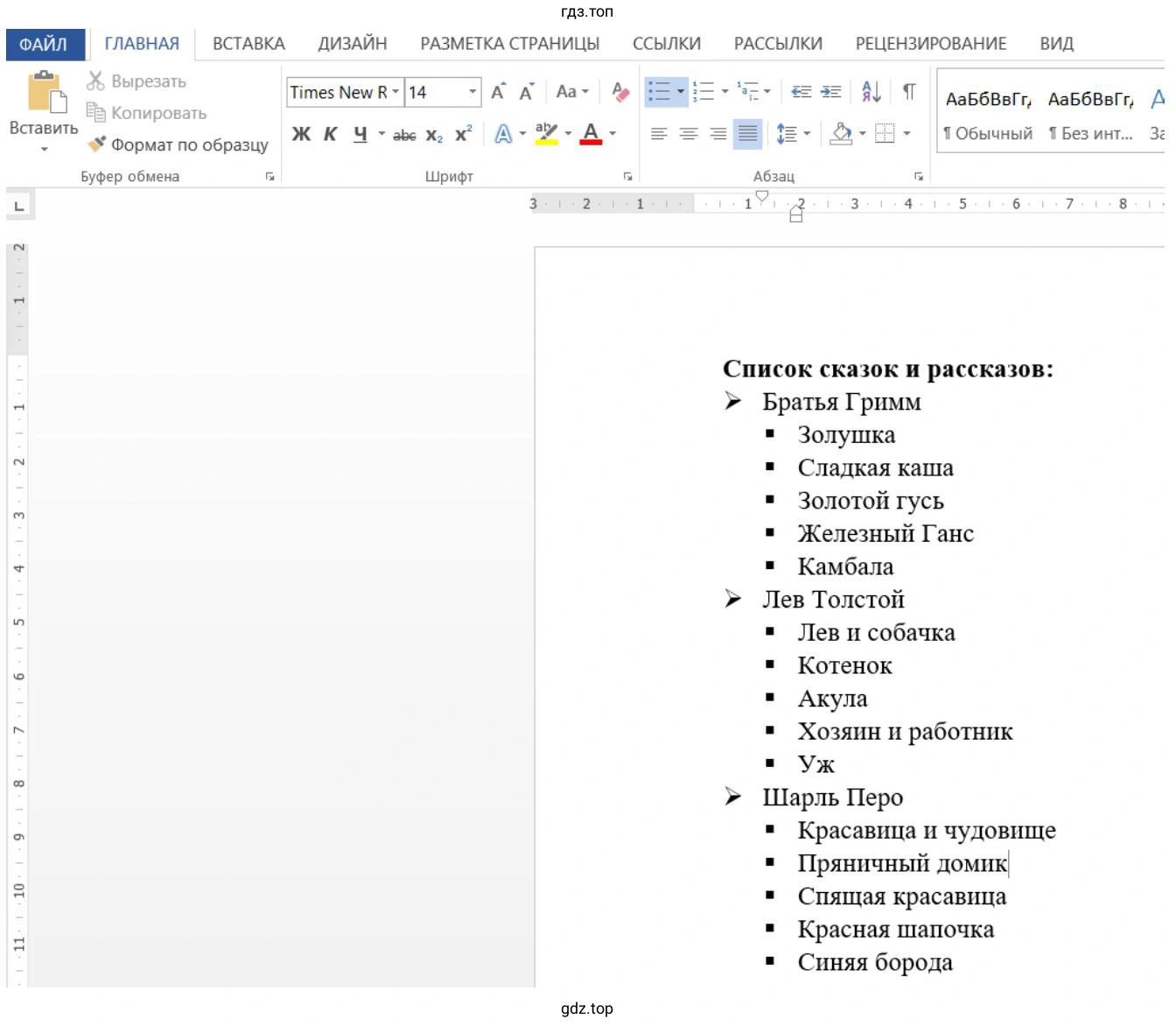Image resolution: width=1176 pixels, height=1026 pixels.
Task: Switch to ДИЗАЙН tab
Action: pos(353,44)
